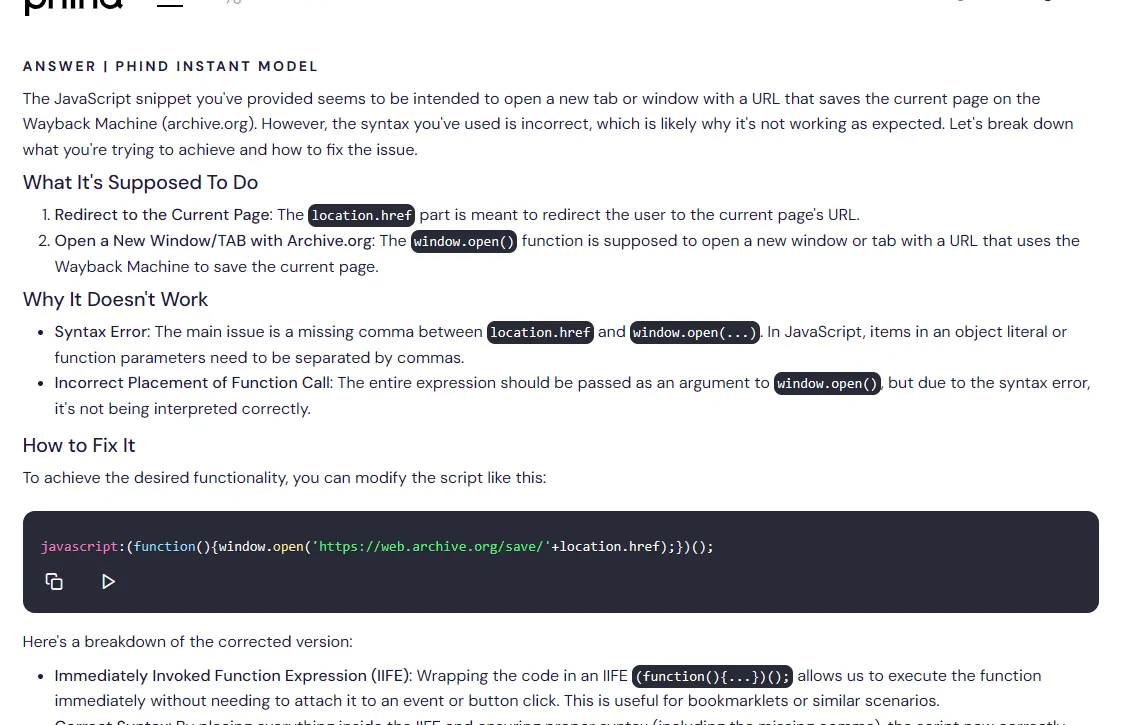Screen dimensions: 1138x725
Task: Click the menu icon beside the Phind logo
Action: tap(169, 3)
